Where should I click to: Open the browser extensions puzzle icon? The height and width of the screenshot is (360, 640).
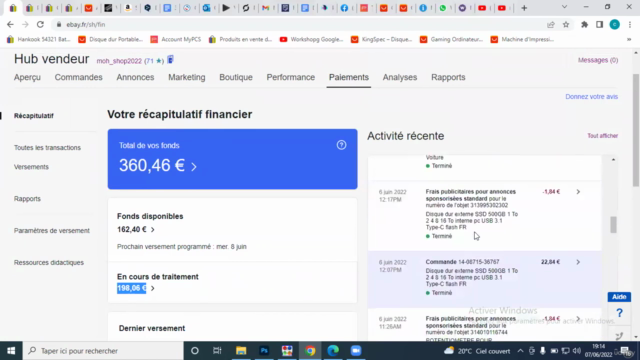[x=584, y=24]
